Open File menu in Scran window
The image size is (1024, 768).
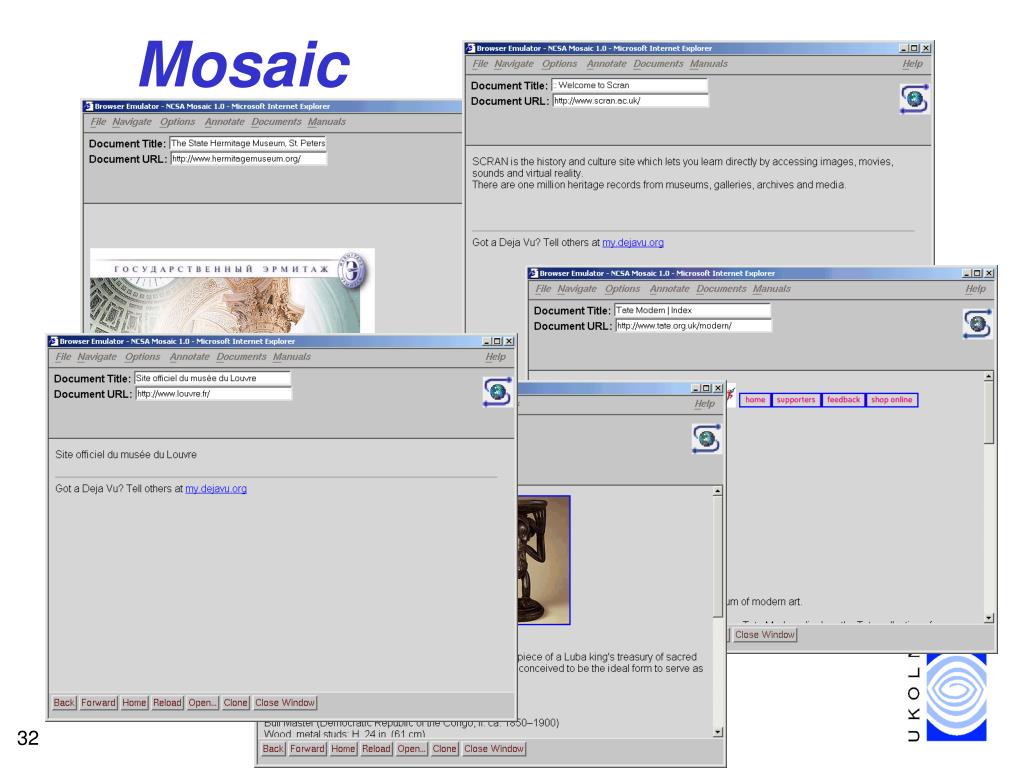pyautogui.click(x=480, y=63)
